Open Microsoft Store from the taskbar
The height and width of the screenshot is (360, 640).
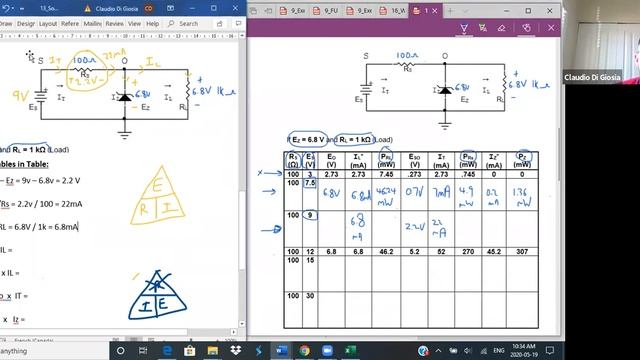pos(189,351)
